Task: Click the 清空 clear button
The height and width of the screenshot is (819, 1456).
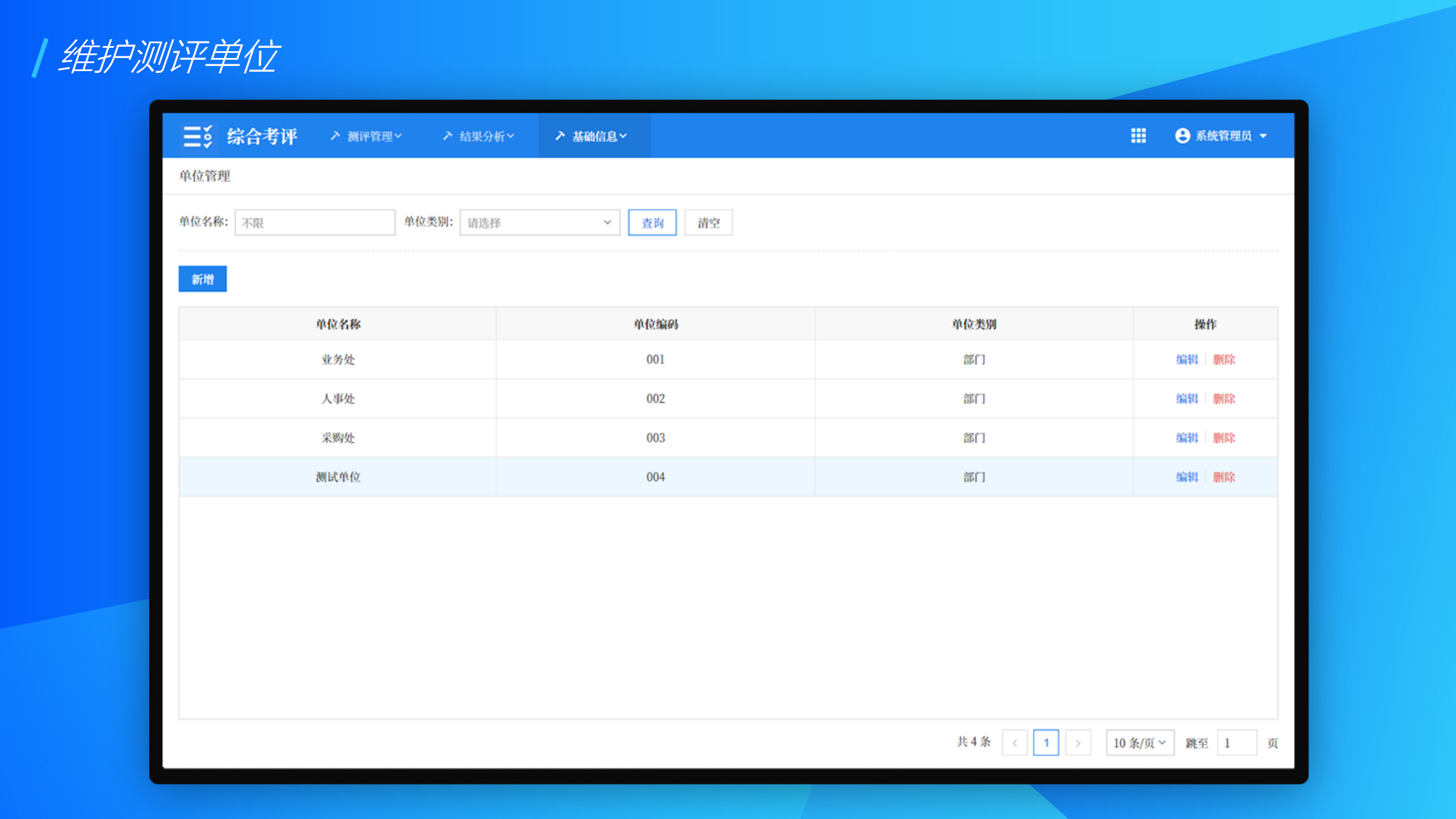Action: (x=708, y=222)
